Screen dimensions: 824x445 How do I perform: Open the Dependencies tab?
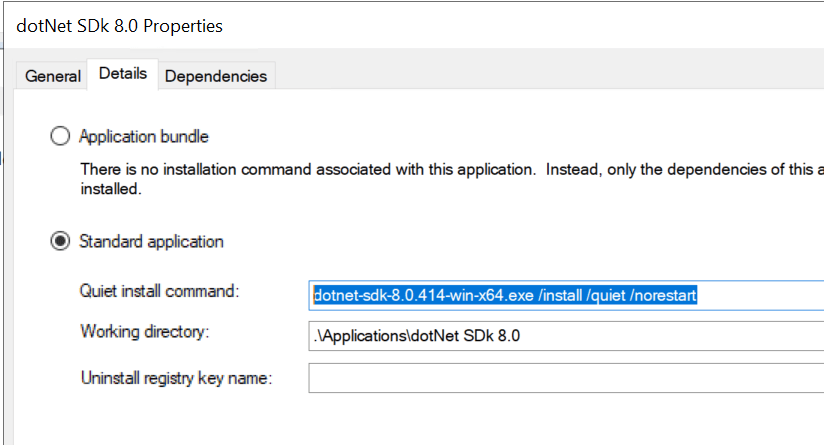(216, 76)
